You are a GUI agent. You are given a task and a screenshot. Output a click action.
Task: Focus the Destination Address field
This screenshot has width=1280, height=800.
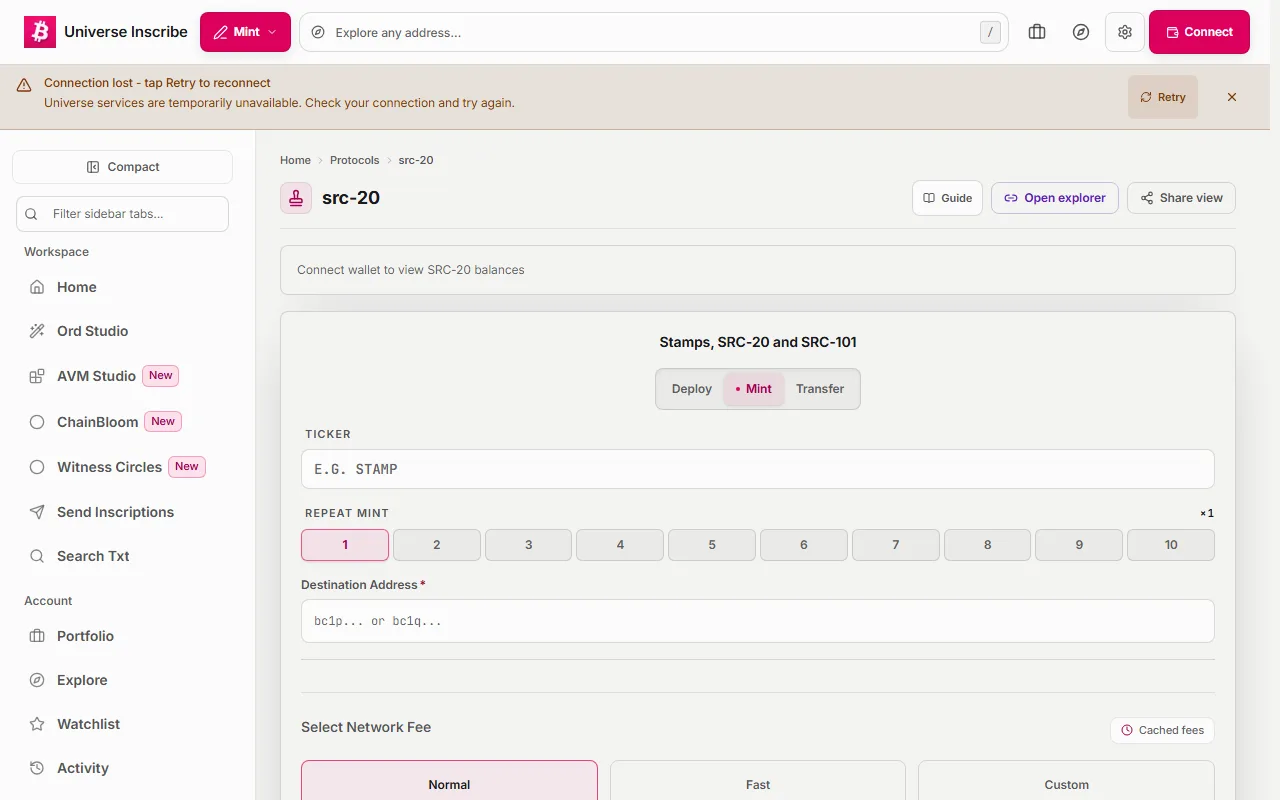click(x=758, y=621)
